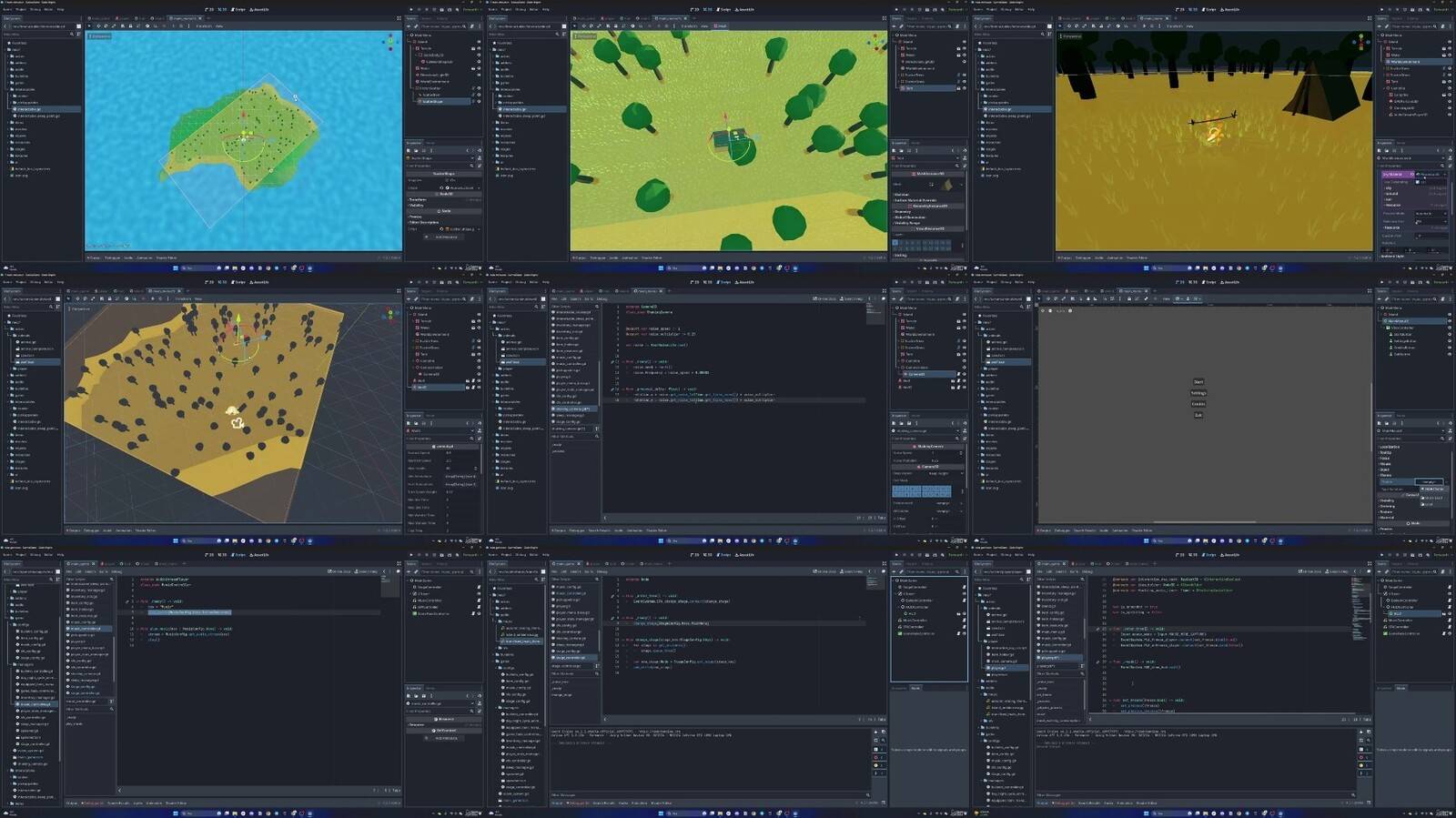Viewport: 1456px width, 818px height.
Task: Open Help menu in the island-ocean editor
Action: [x=60, y=9]
